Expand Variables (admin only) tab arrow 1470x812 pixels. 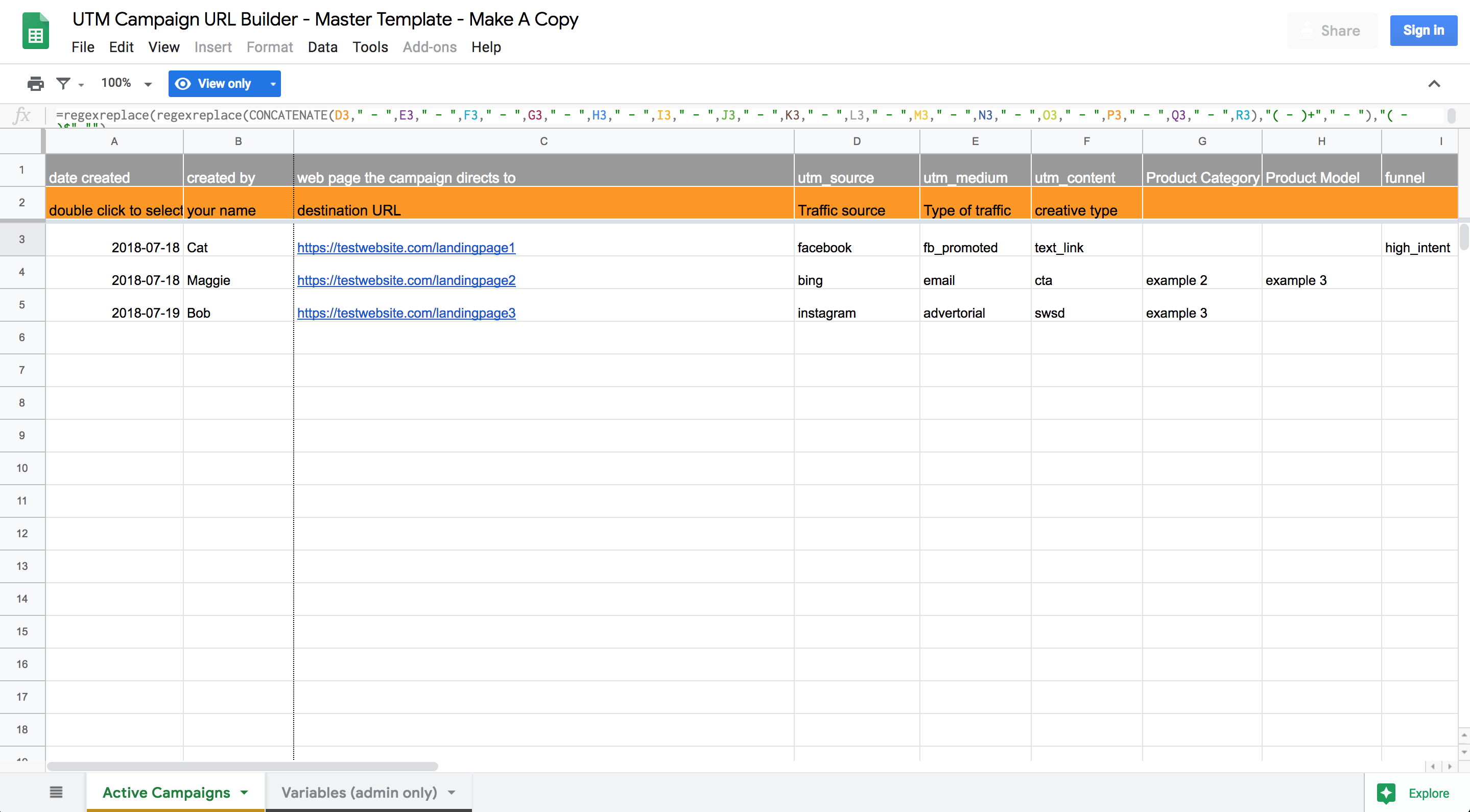tap(452, 792)
